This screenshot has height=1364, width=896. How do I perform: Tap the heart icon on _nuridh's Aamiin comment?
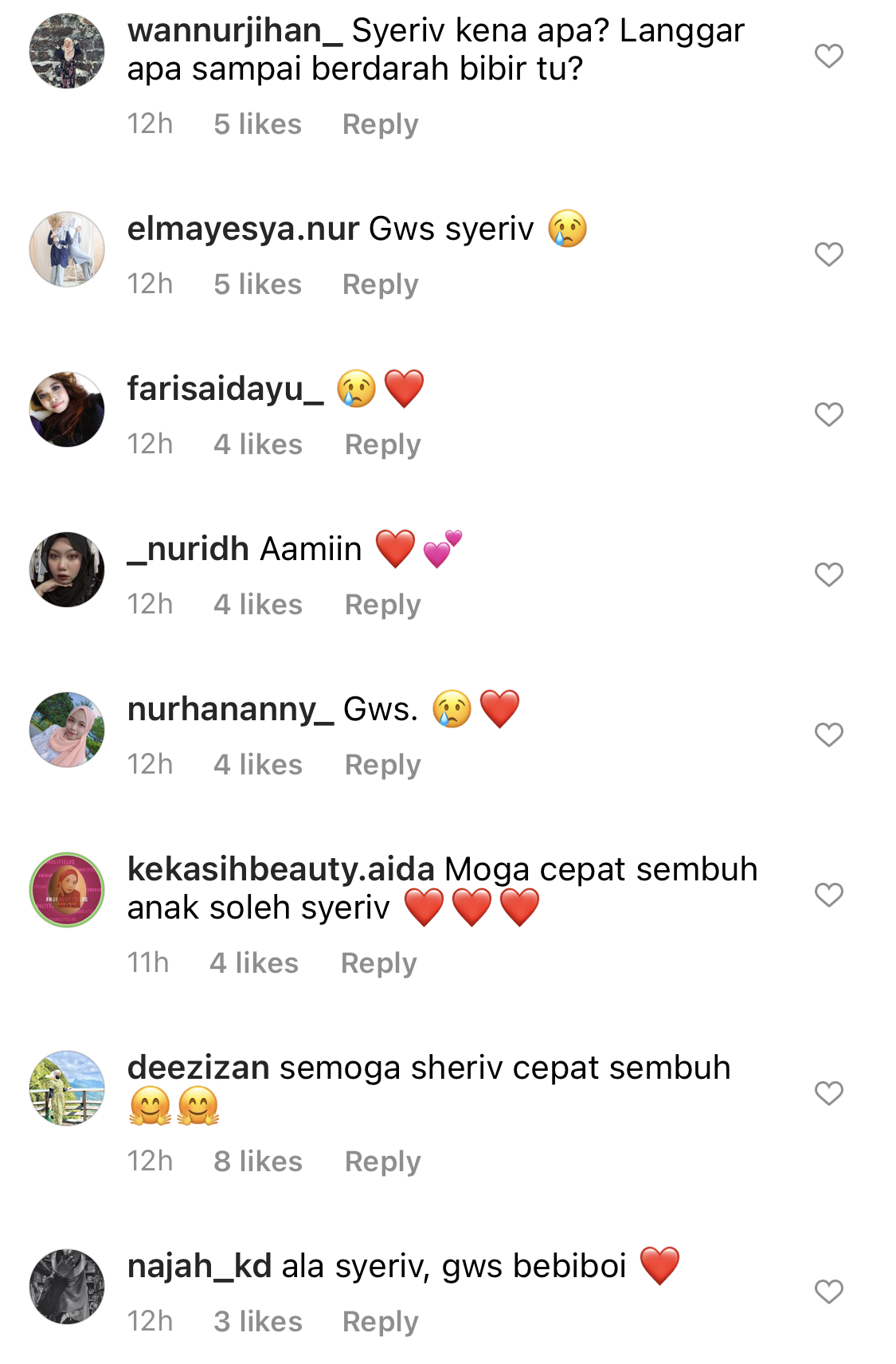pyautogui.click(x=828, y=574)
